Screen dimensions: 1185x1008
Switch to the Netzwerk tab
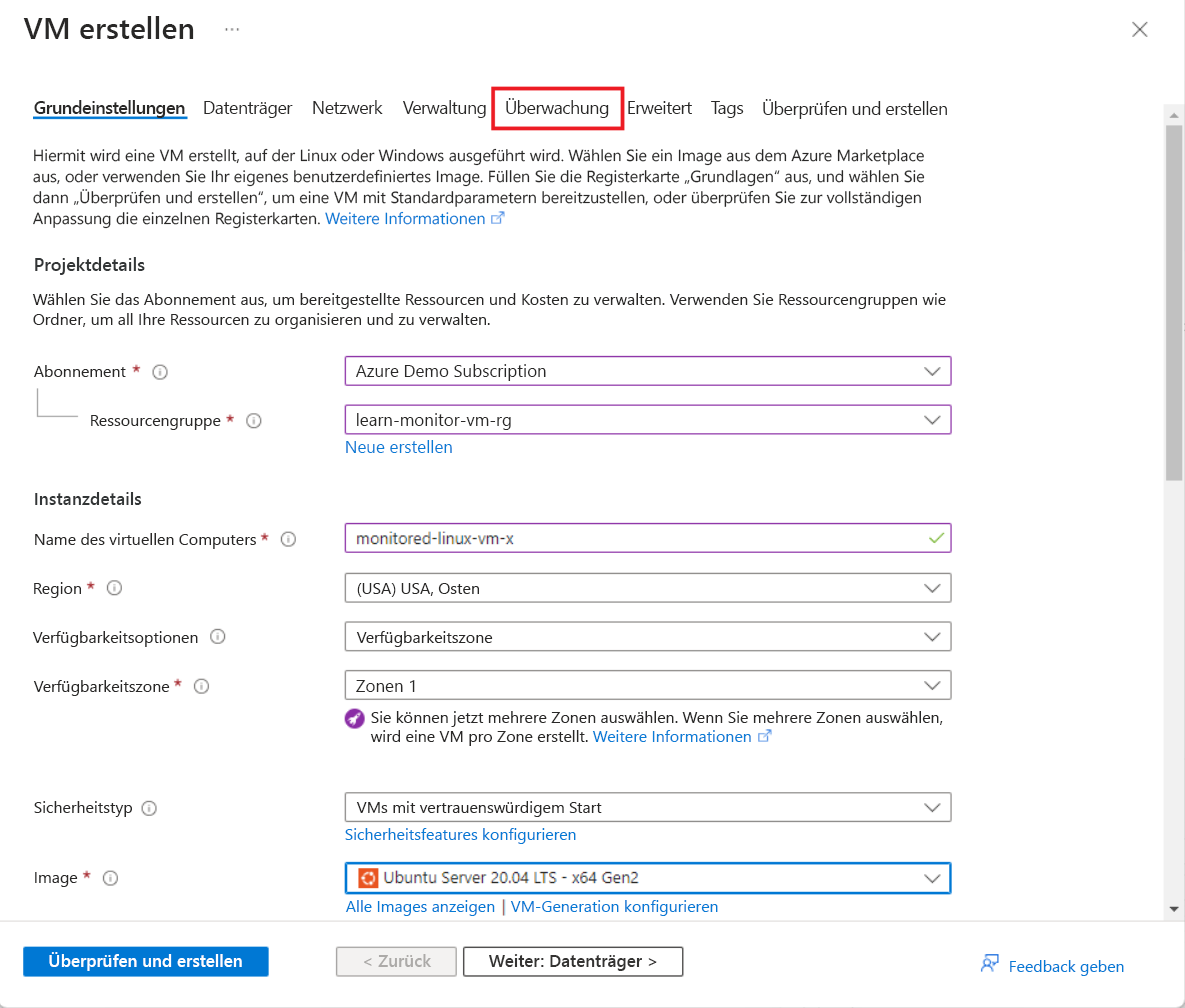(x=346, y=108)
